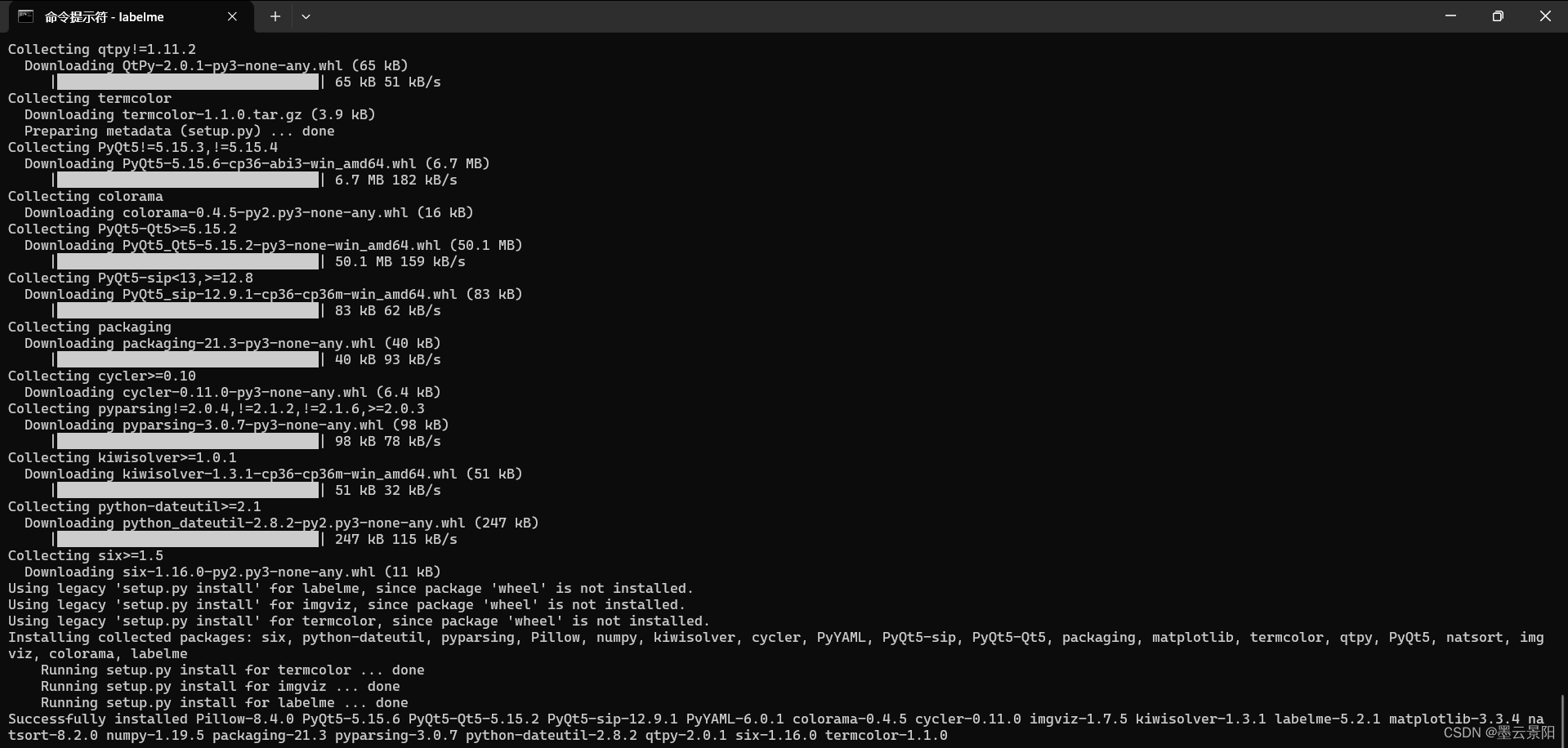
Task: Click the 'Collecting termcolor' text line
Action: [90, 98]
